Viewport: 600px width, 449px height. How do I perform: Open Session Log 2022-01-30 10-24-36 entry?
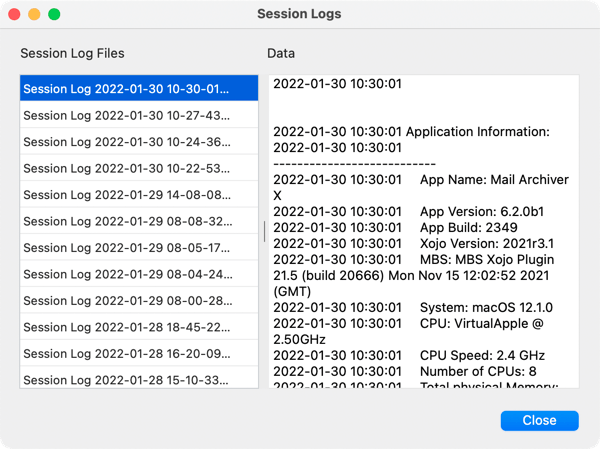pos(139,141)
